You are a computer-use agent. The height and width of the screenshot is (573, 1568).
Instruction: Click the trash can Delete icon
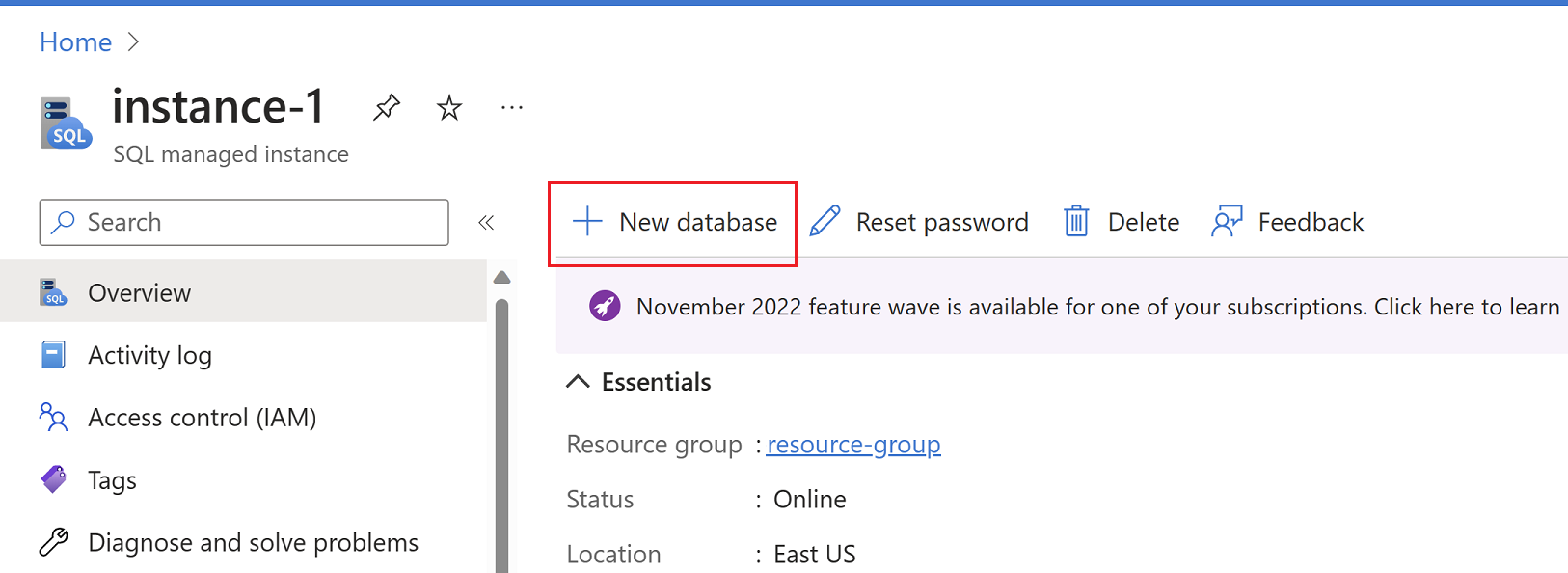pyautogui.click(x=1076, y=222)
